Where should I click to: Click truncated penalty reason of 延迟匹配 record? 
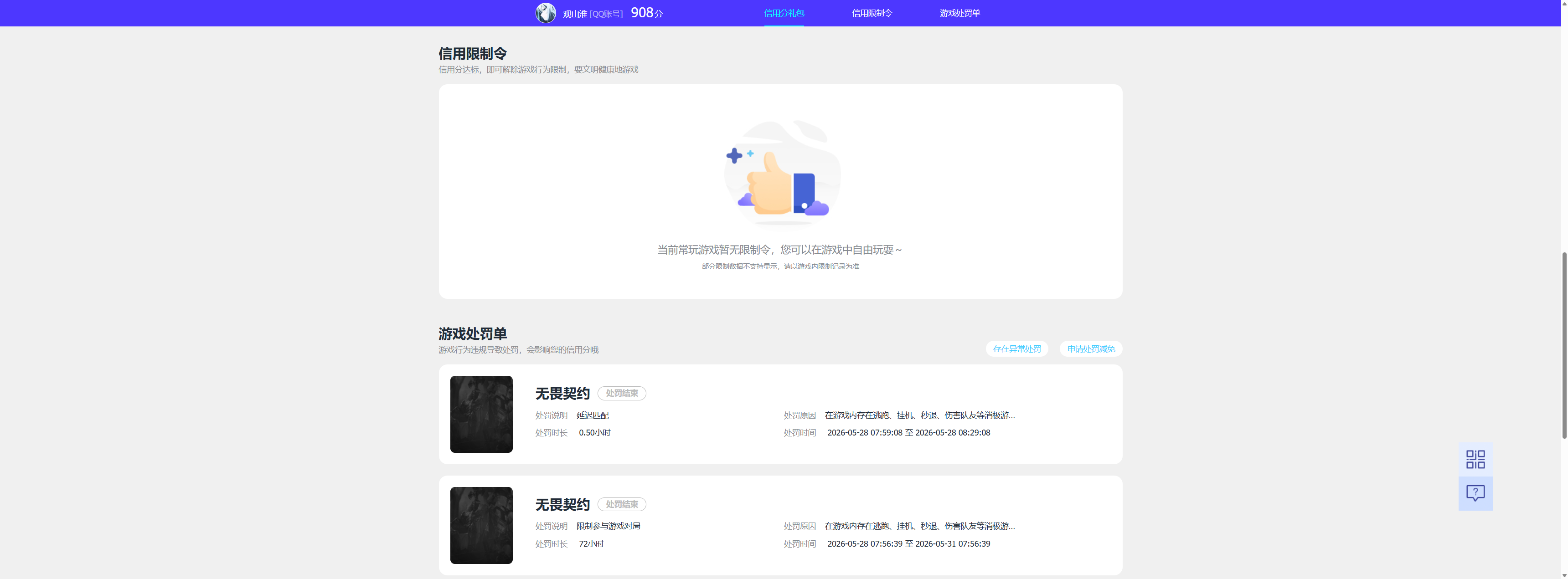[920, 415]
